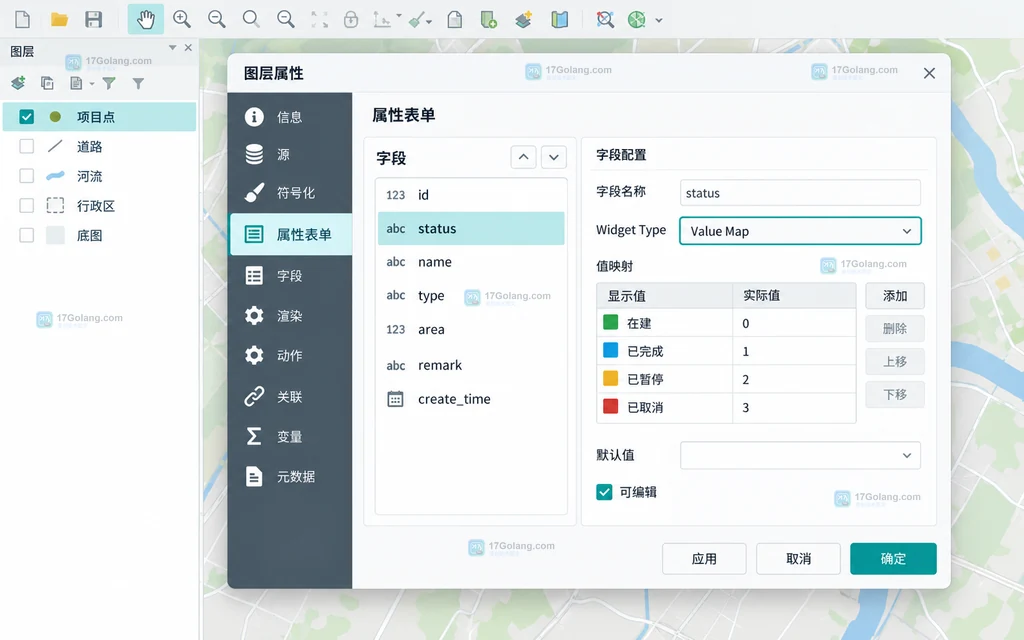Select the Pan hand tool
The image size is (1024, 640).
click(x=145, y=20)
